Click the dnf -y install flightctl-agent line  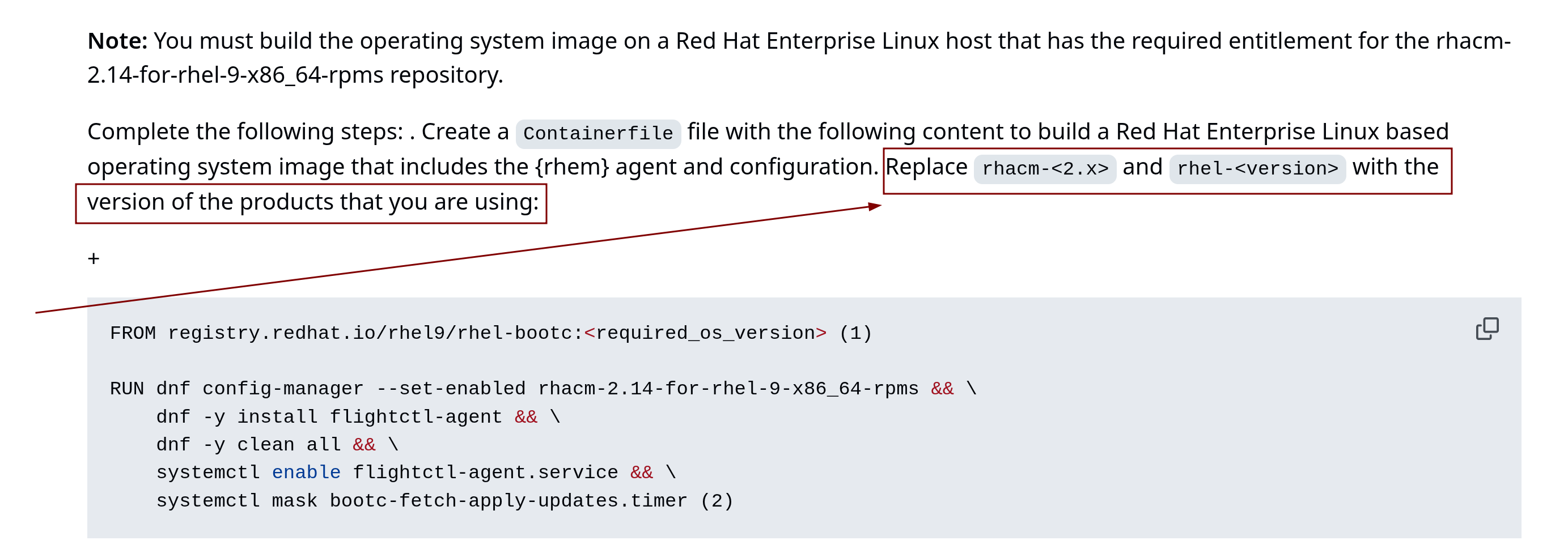pos(329,416)
